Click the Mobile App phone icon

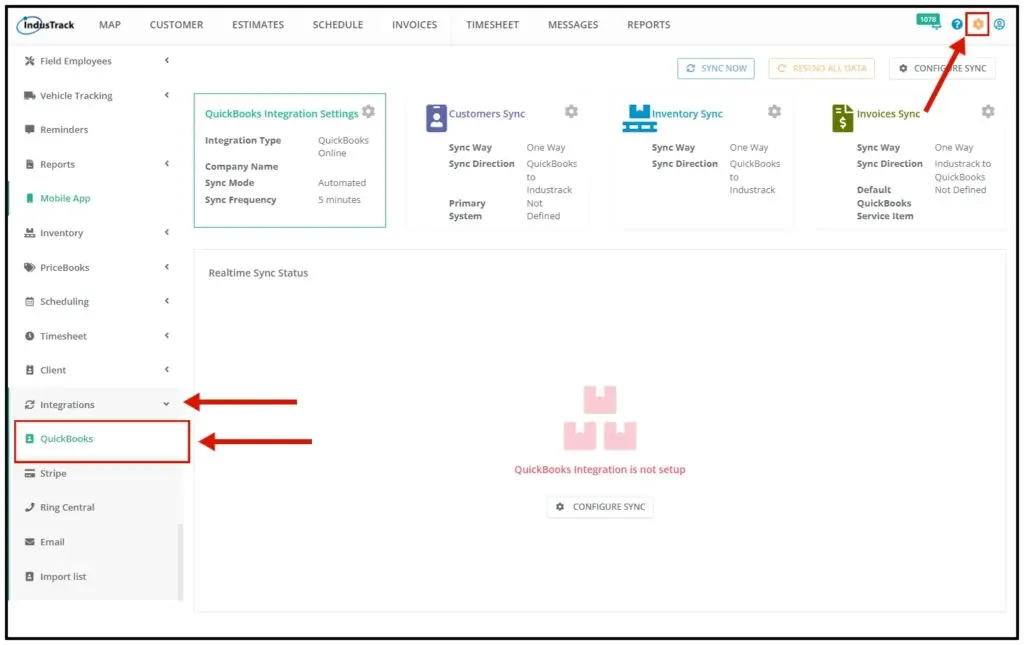(x=29, y=198)
